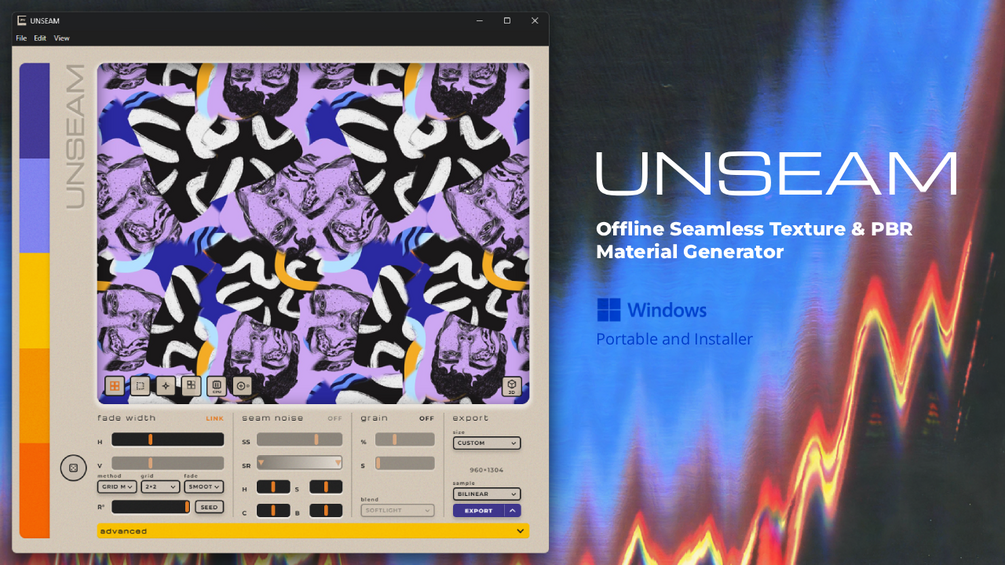Open the Edit menu
1005x565 pixels.
(40, 38)
